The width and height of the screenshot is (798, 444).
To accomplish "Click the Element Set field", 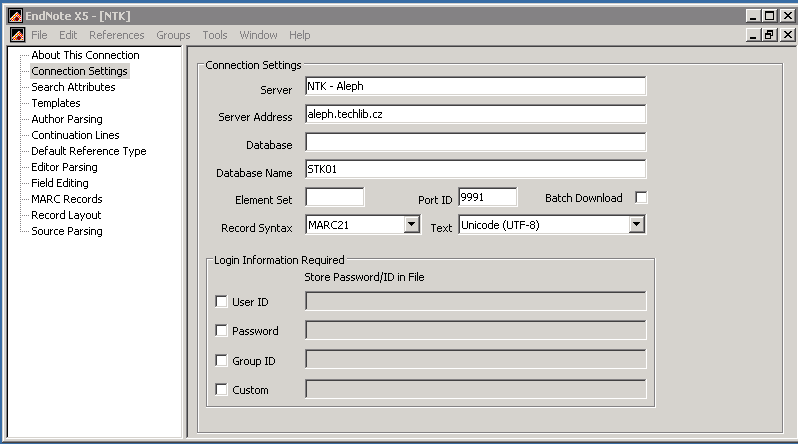I will [334, 197].
